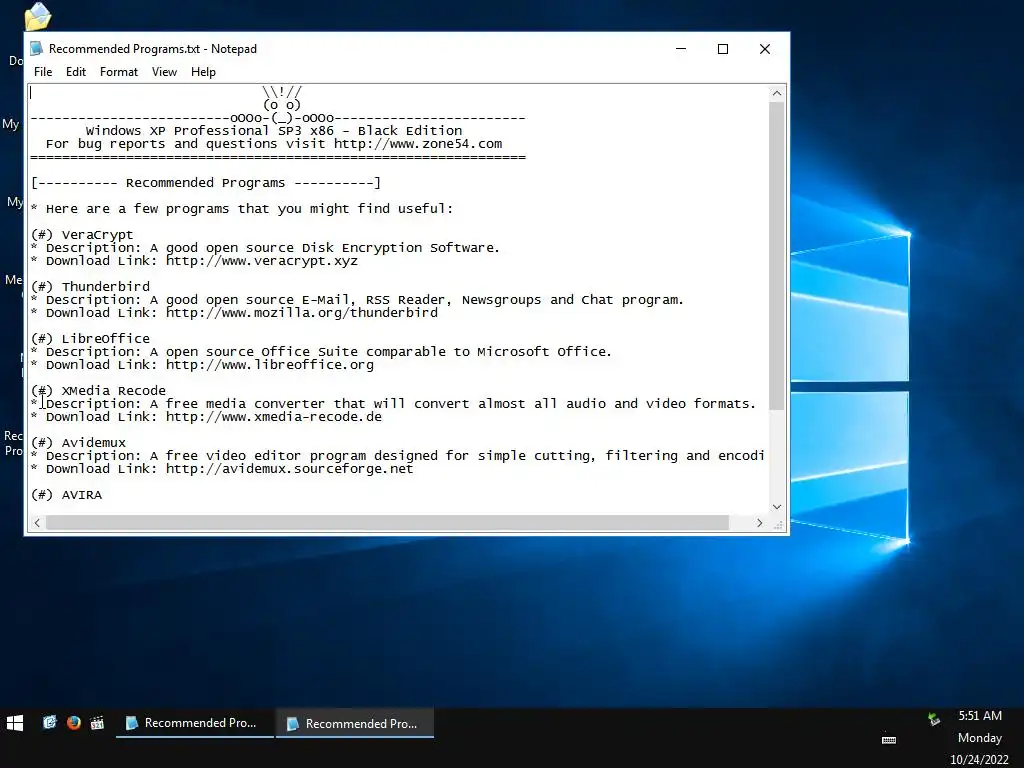Open the Windows Start menu
Viewport: 1024px width, 768px height.
(15, 723)
